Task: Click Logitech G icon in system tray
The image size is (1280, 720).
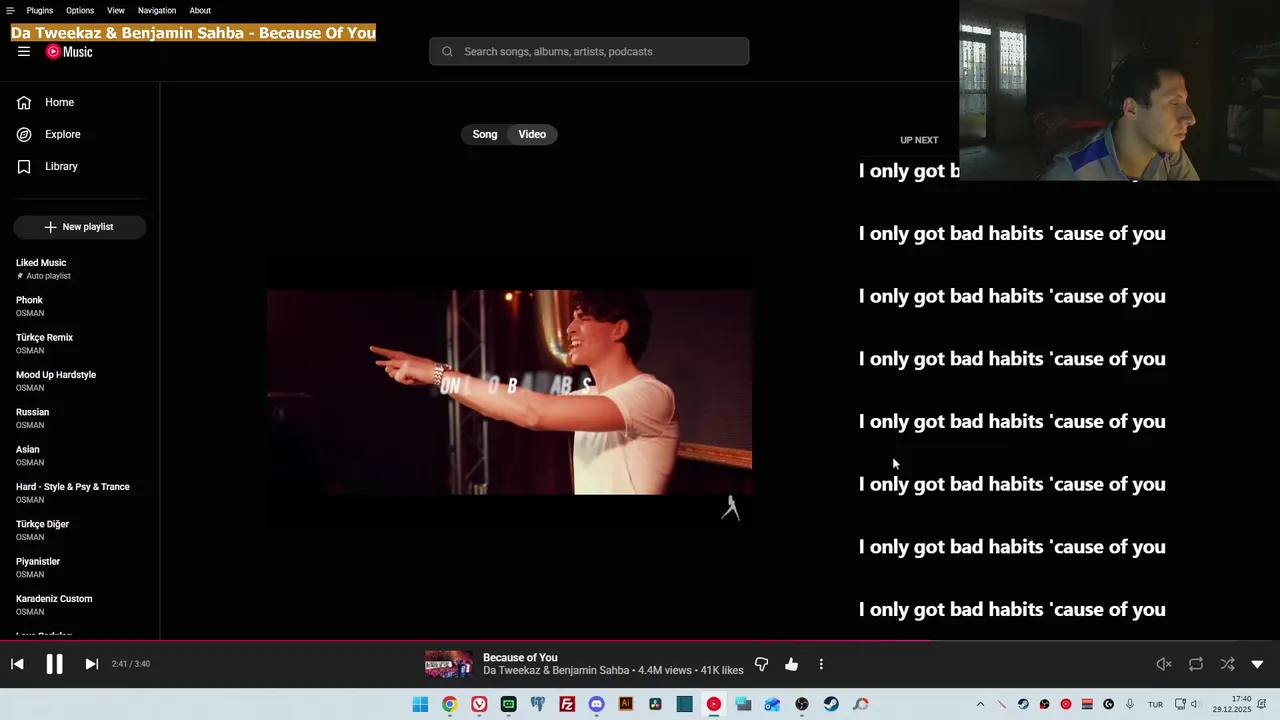Action: [x=1108, y=704]
